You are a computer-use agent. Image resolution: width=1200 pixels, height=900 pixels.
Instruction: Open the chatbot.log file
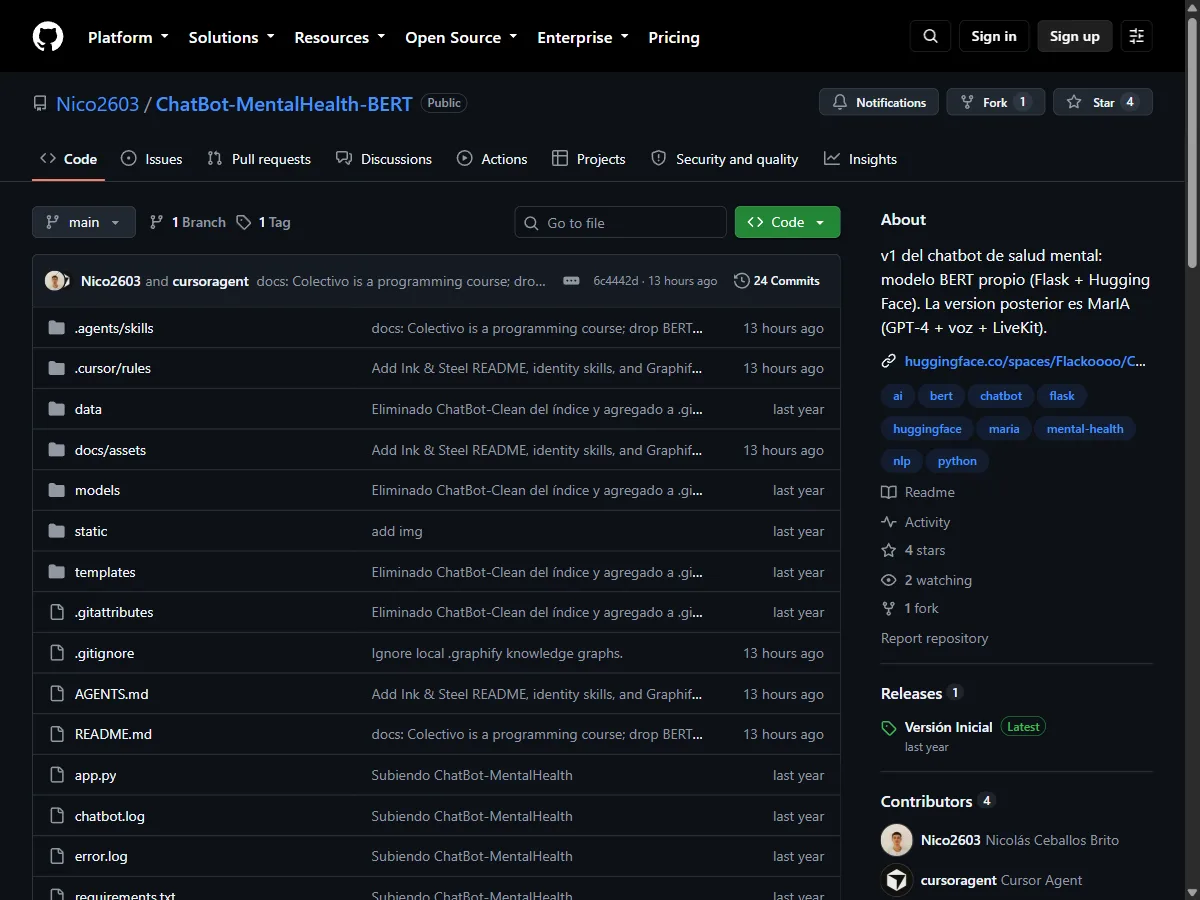[x=110, y=816]
